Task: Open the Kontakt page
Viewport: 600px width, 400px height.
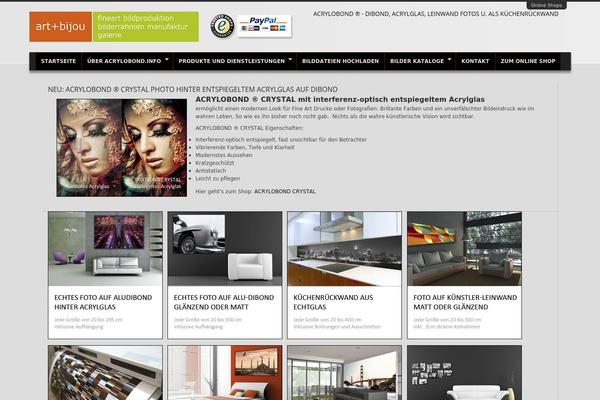Action: (475, 61)
